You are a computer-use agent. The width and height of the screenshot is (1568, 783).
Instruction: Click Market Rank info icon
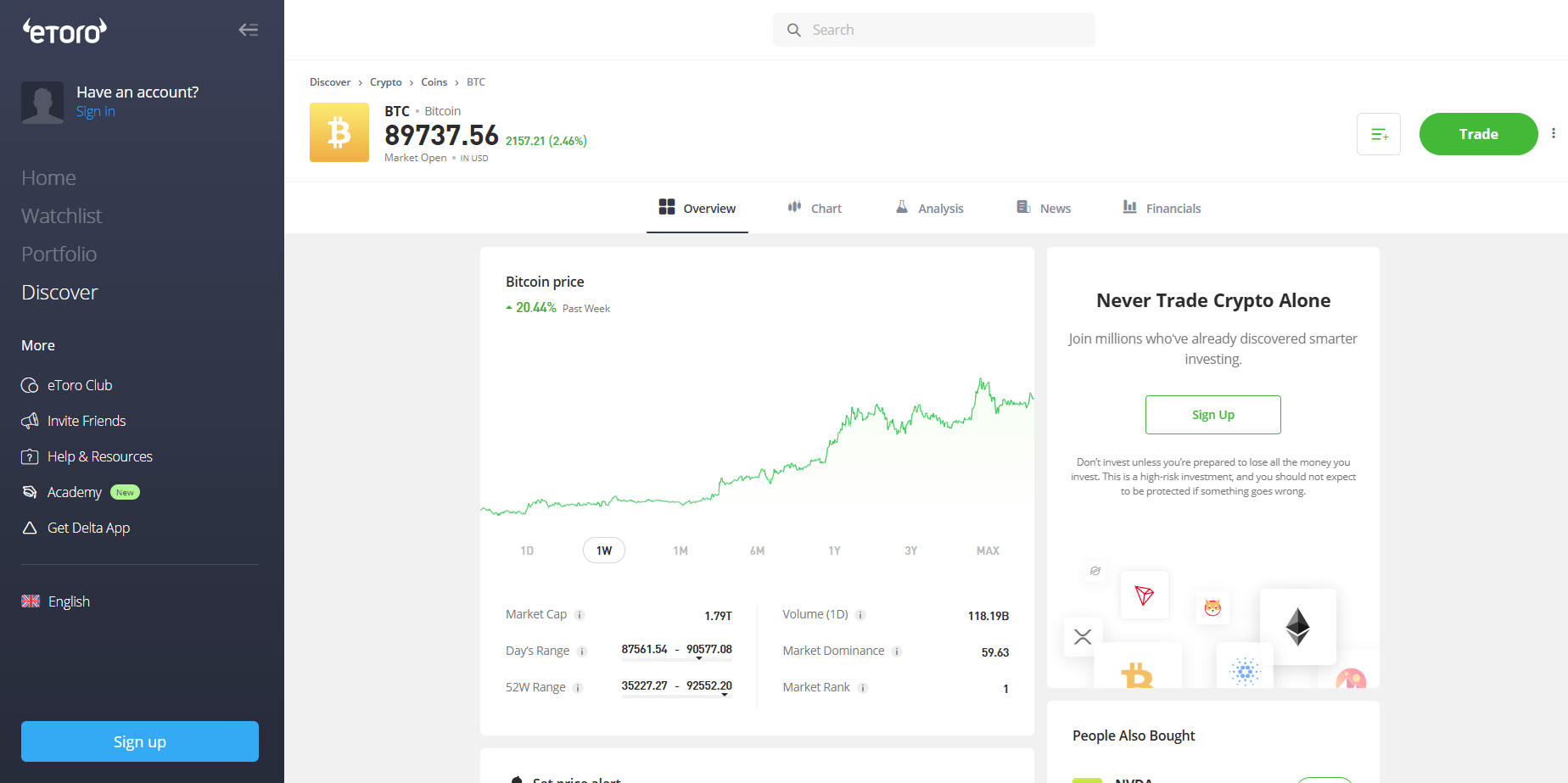(863, 688)
